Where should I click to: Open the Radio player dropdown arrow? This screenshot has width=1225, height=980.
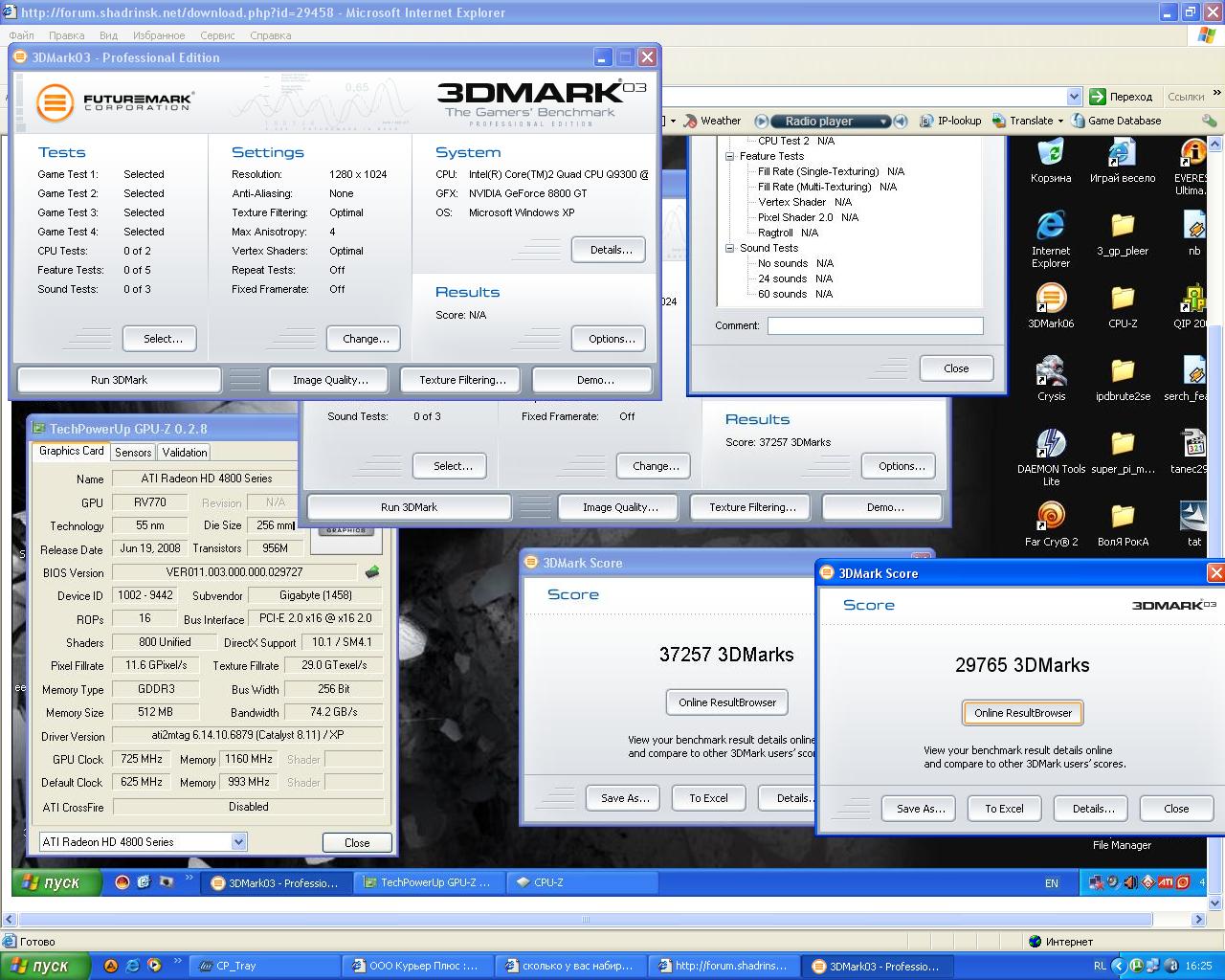(x=884, y=122)
